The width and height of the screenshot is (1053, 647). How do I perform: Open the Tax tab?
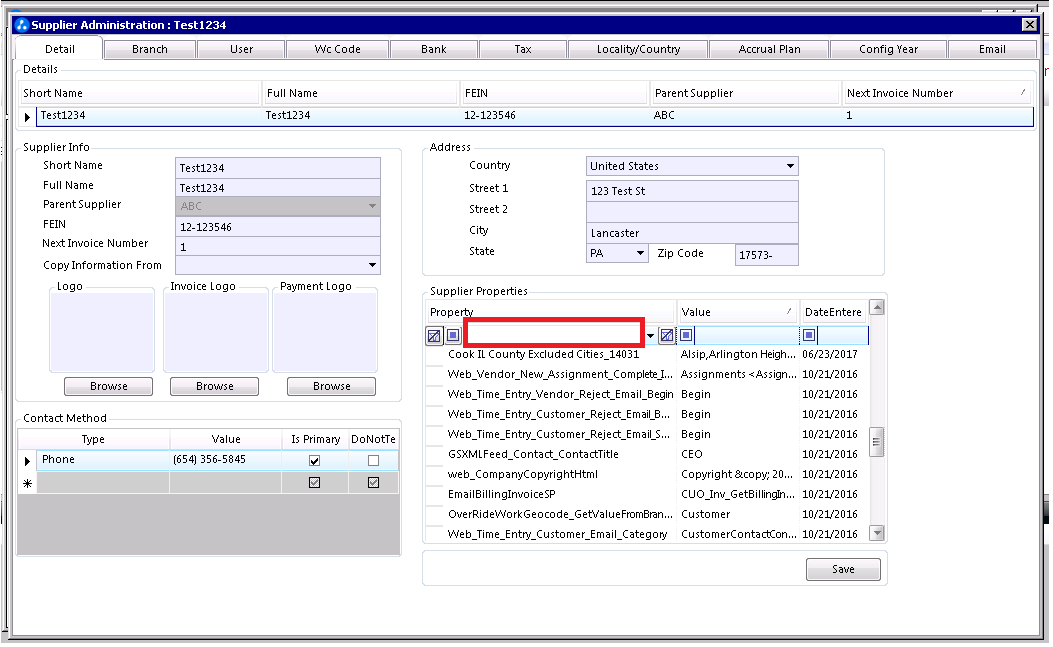click(x=523, y=49)
